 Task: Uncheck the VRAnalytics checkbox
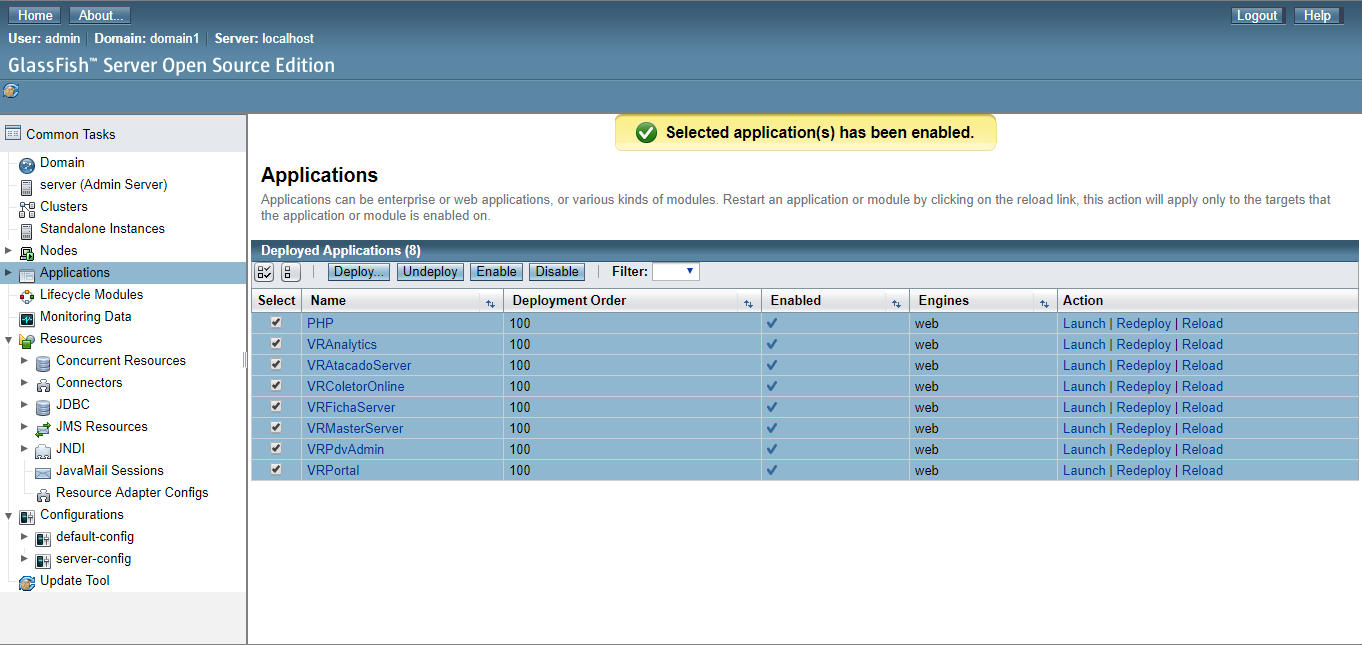(x=276, y=343)
